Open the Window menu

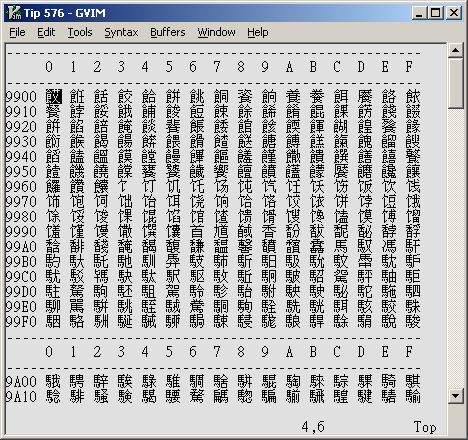click(216, 32)
